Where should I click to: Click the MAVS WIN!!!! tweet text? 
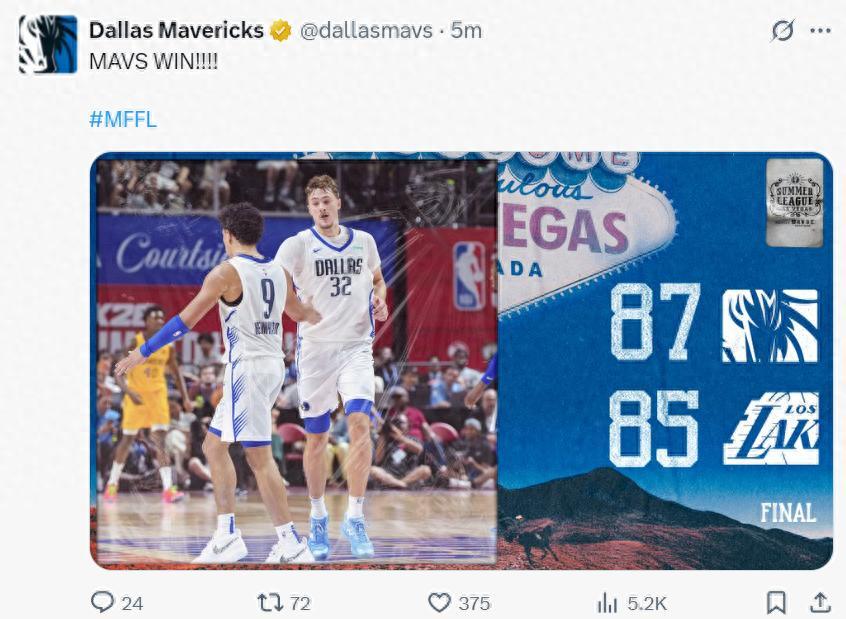point(153,61)
